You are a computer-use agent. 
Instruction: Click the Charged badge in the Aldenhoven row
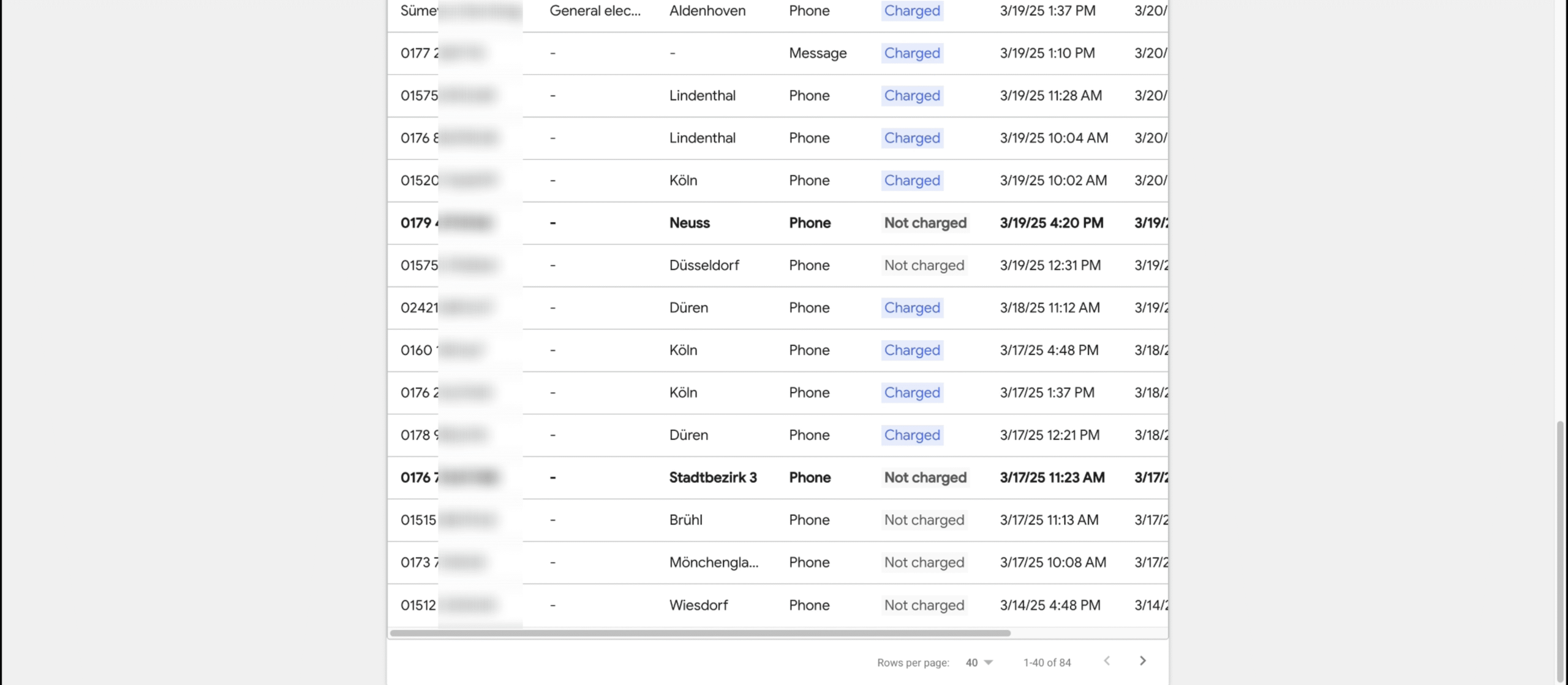pyautogui.click(x=911, y=11)
